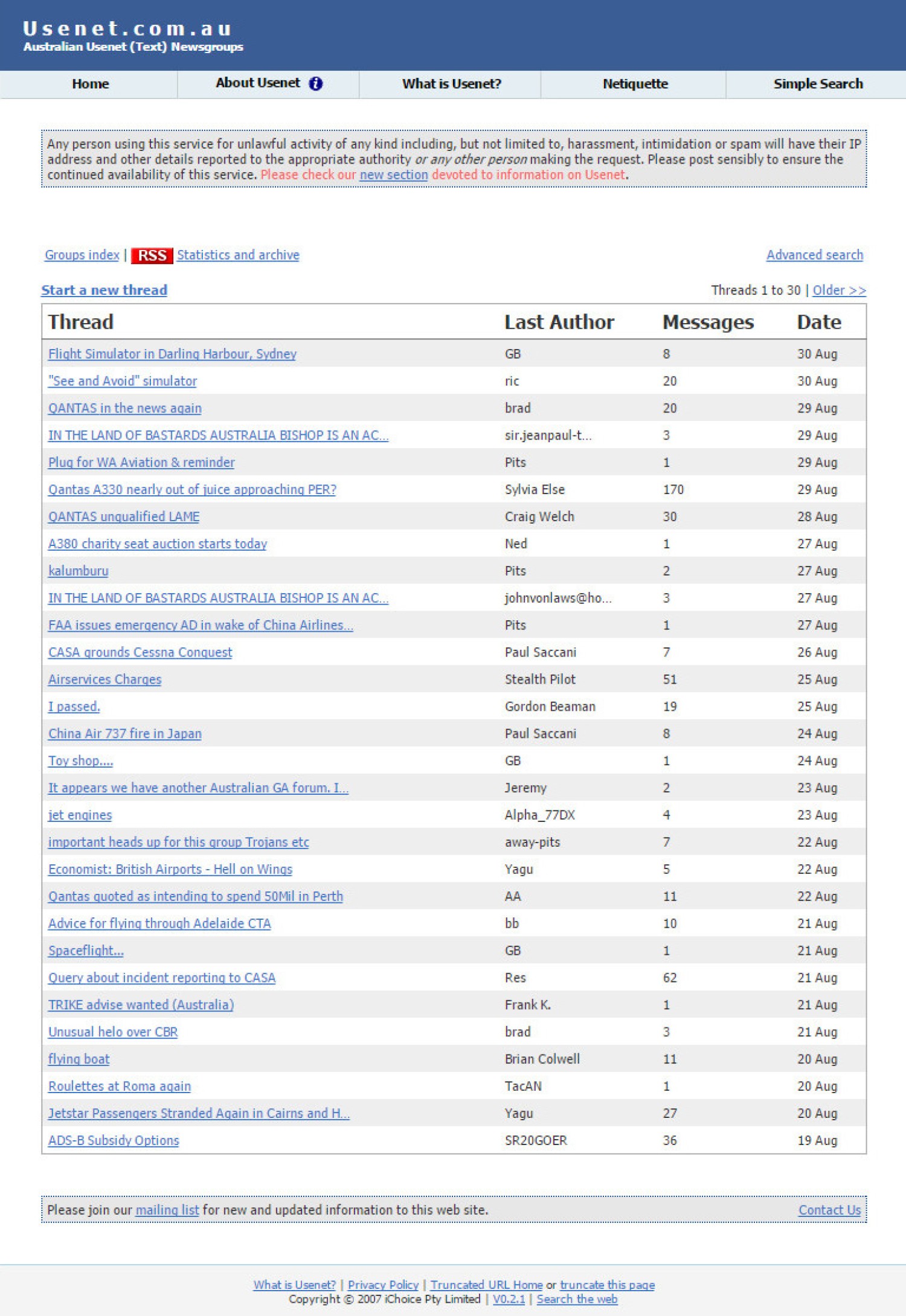The image size is (906, 1316).
Task: Follow the mailing list link
Action: pyautogui.click(x=167, y=1210)
